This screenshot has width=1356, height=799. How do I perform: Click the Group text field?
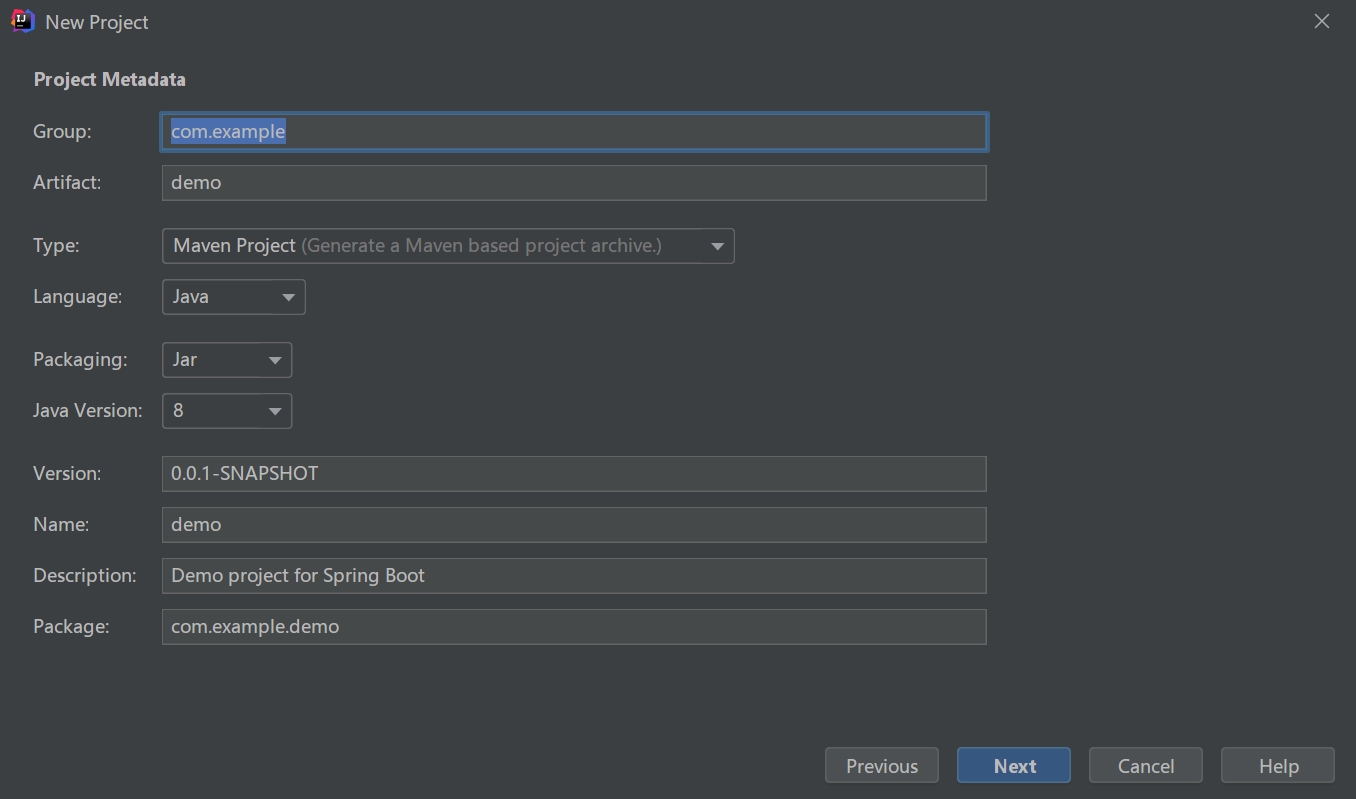pos(574,132)
